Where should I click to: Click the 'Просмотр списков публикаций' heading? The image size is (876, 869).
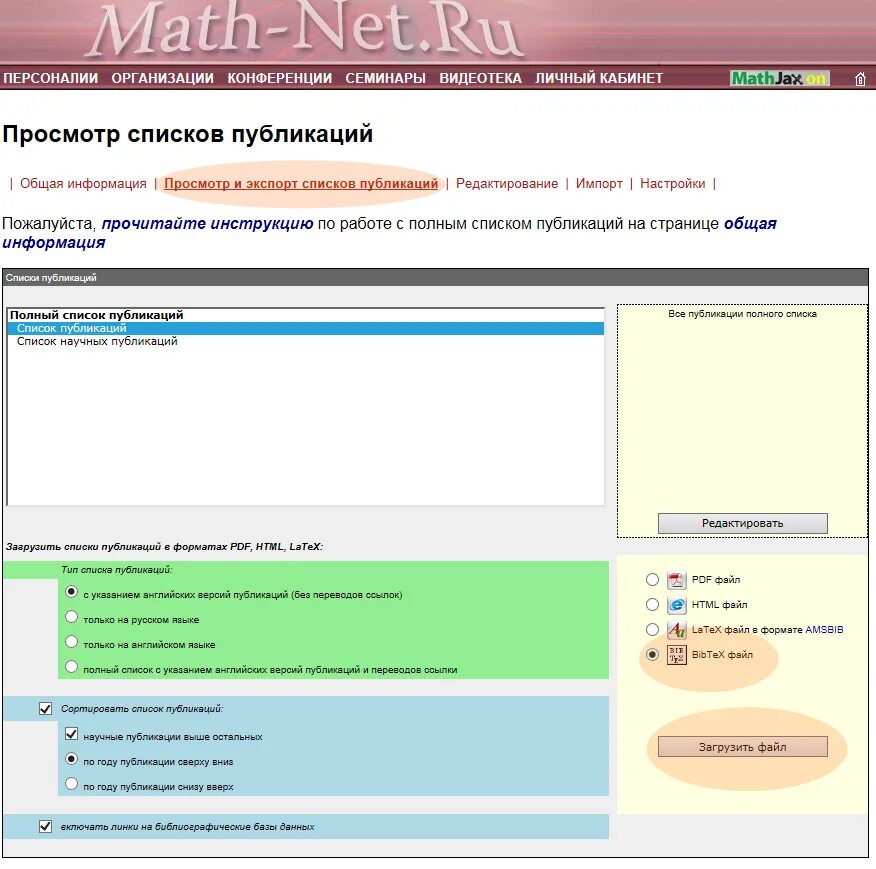[188, 134]
